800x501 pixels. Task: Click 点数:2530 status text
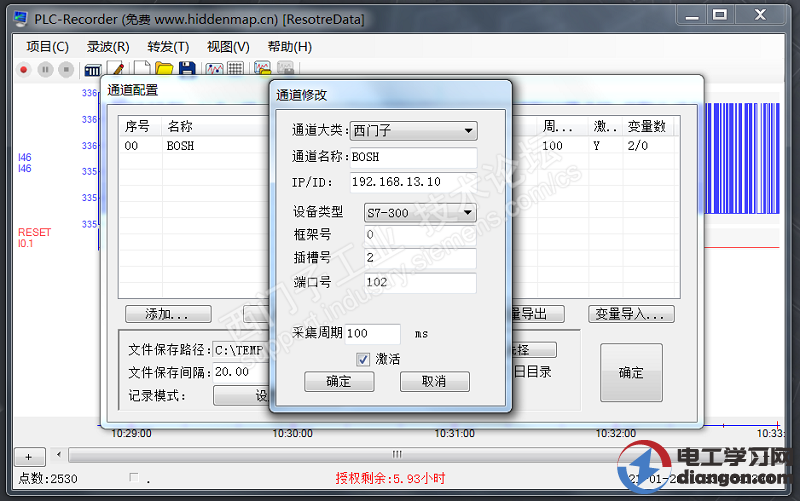click(x=48, y=479)
